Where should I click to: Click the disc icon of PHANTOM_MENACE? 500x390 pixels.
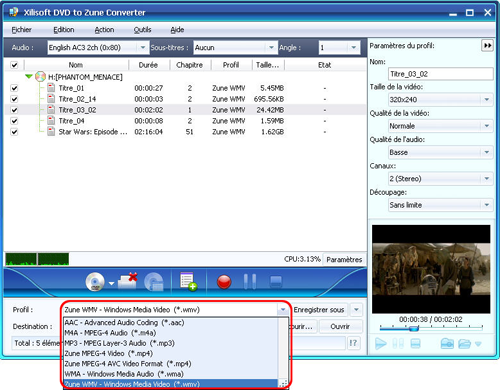point(40,77)
